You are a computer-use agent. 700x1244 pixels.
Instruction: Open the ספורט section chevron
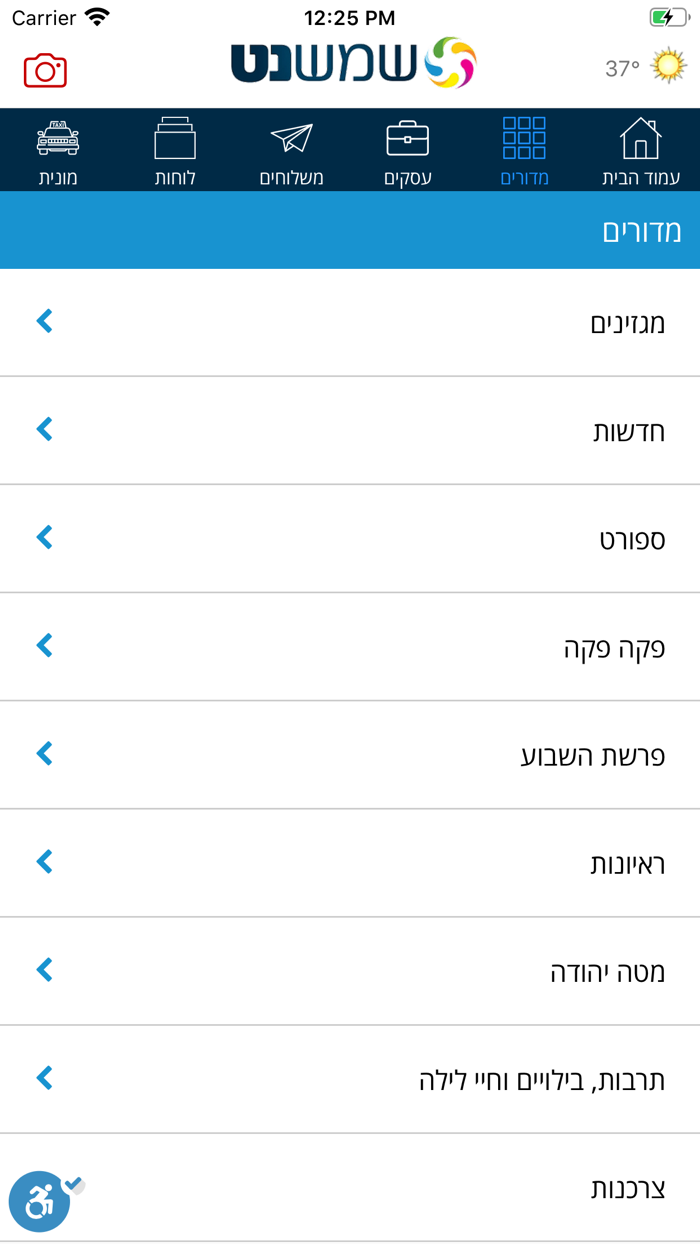pyautogui.click(x=44, y=538)
